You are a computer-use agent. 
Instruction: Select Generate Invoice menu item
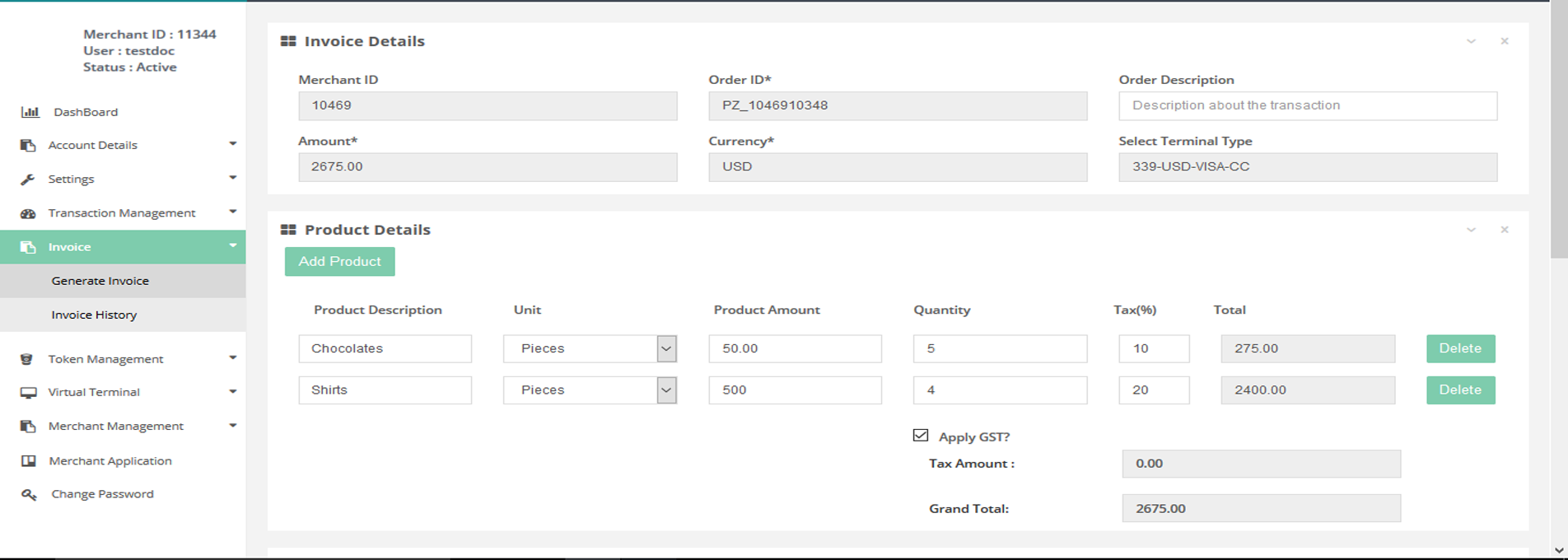coord(100,281)
